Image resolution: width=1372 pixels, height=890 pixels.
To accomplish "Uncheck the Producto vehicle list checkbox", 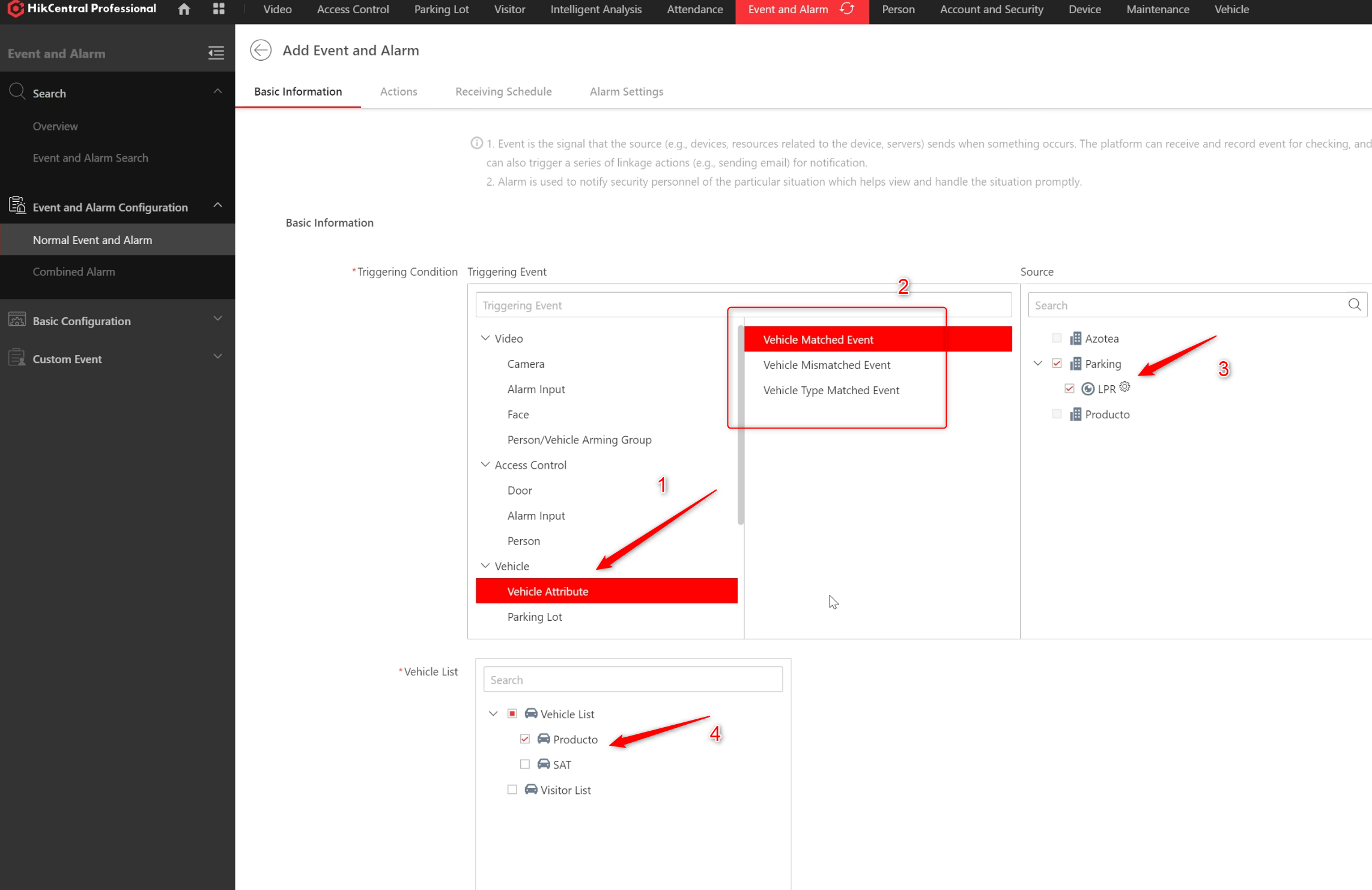I will 524,739.
